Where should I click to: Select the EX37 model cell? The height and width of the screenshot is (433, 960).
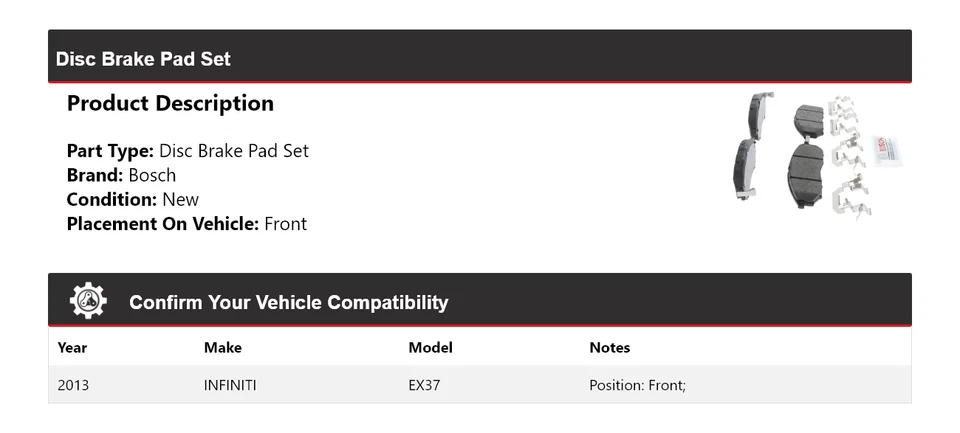coord(424,385)
